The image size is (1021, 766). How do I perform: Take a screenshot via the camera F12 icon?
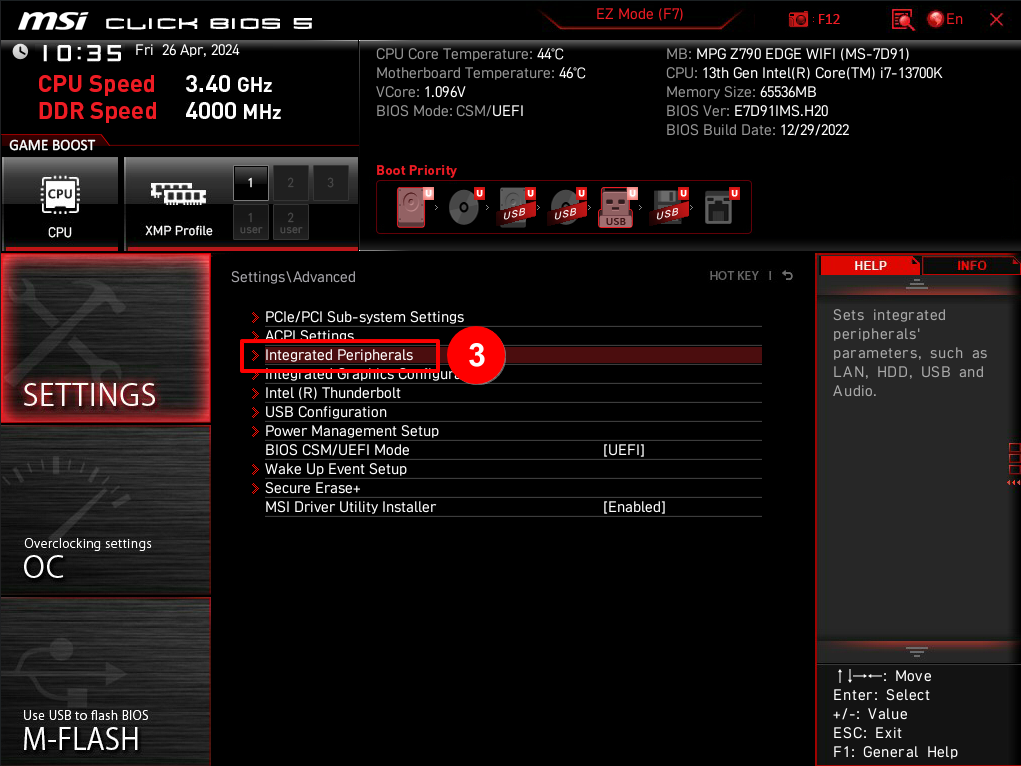pyautogui.click(x=798, y=19)
